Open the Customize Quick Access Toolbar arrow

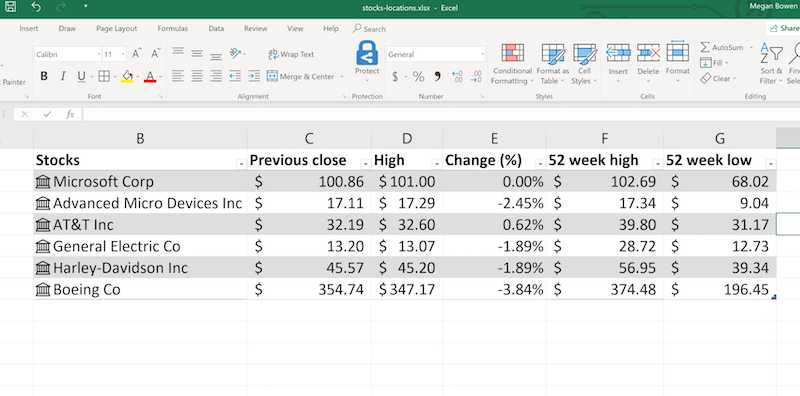tap(85, 7)
